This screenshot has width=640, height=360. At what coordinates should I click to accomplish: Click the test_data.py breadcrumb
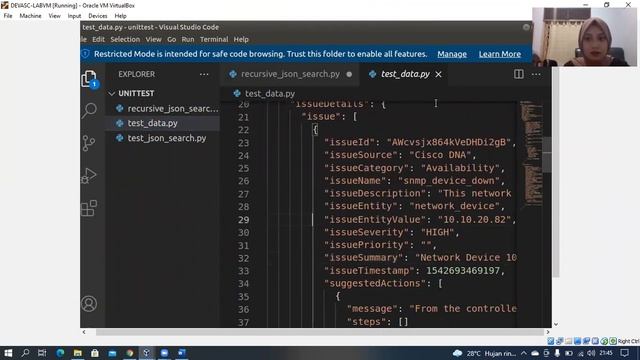click(264, 93)
